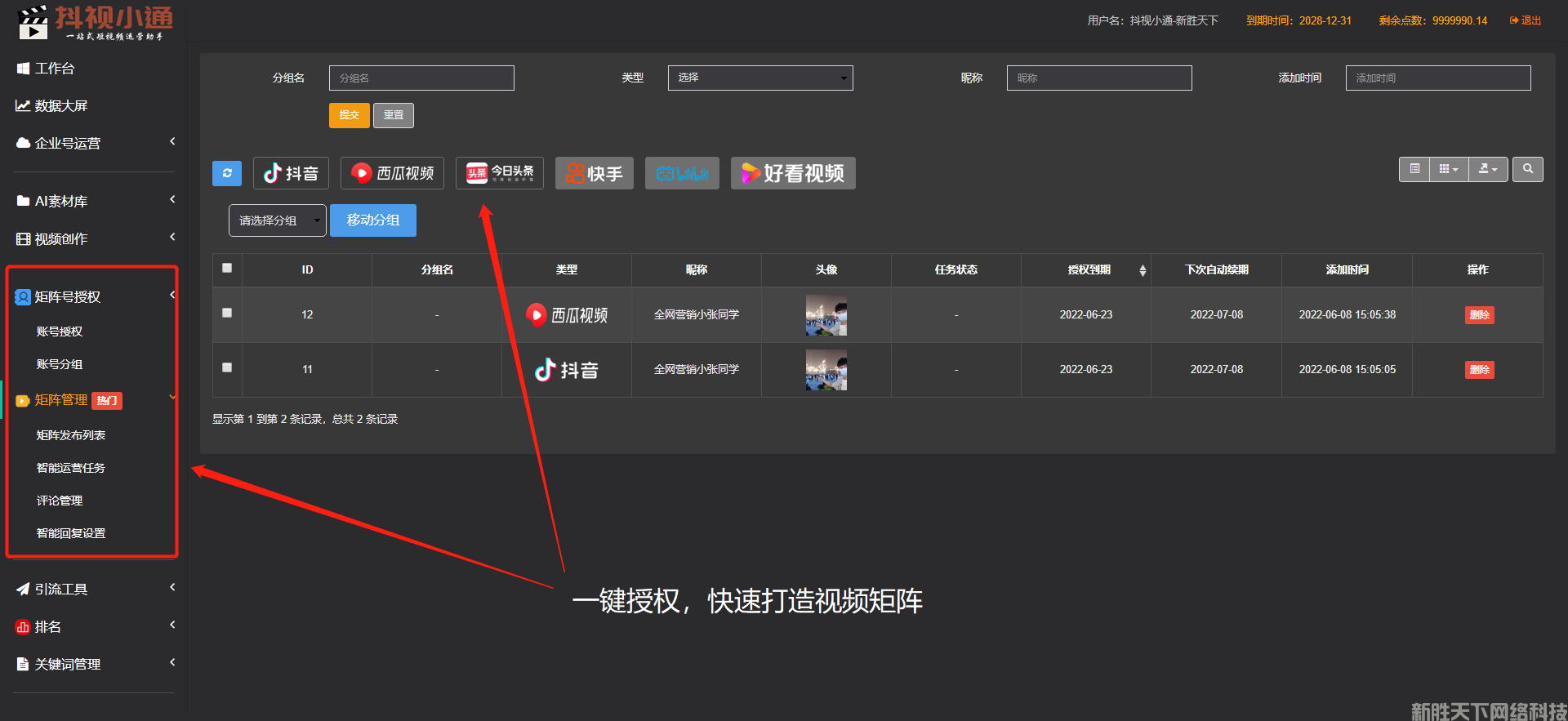The width and height of the screenshot is (1568, 721).
Task: Check the select-all header checkbox
Action: click(227, 268)
